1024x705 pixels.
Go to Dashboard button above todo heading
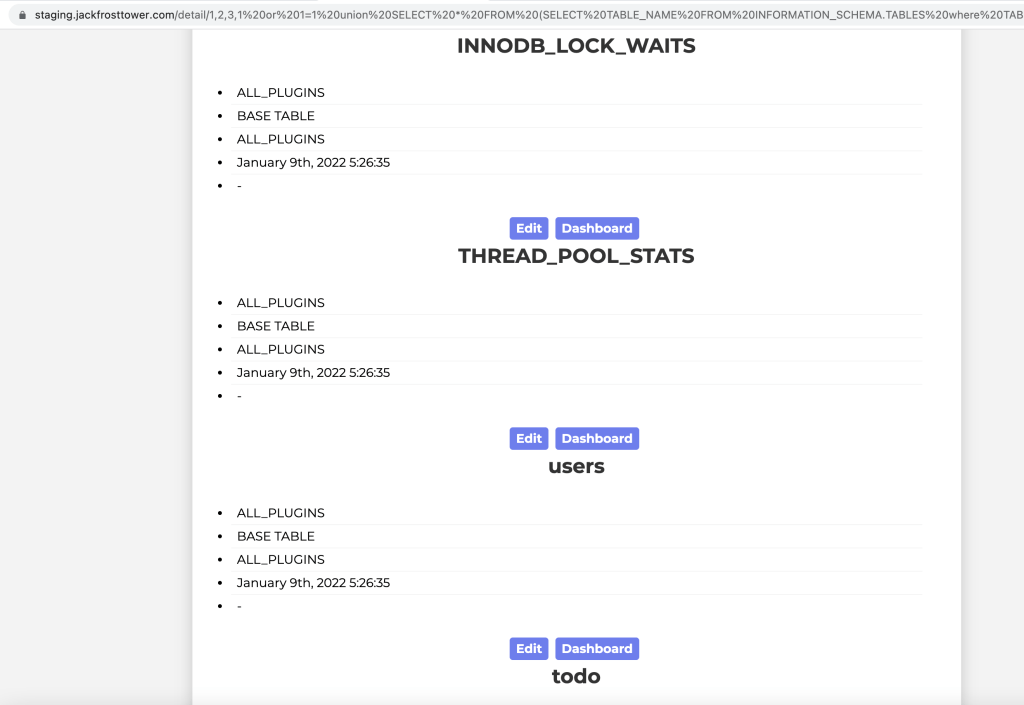[596, 648]
